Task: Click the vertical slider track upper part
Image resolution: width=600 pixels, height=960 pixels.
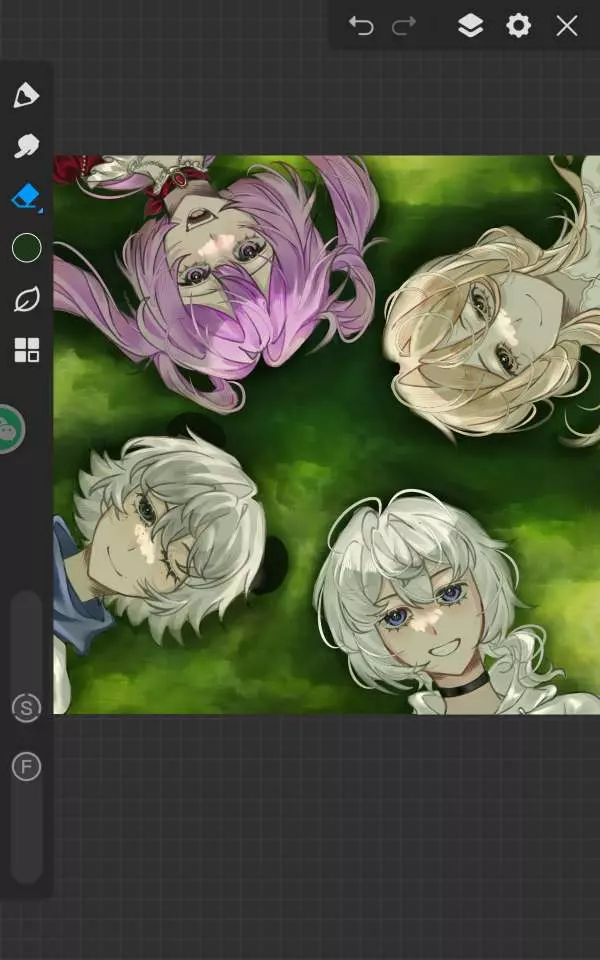Action: click(x=26, y=630)
